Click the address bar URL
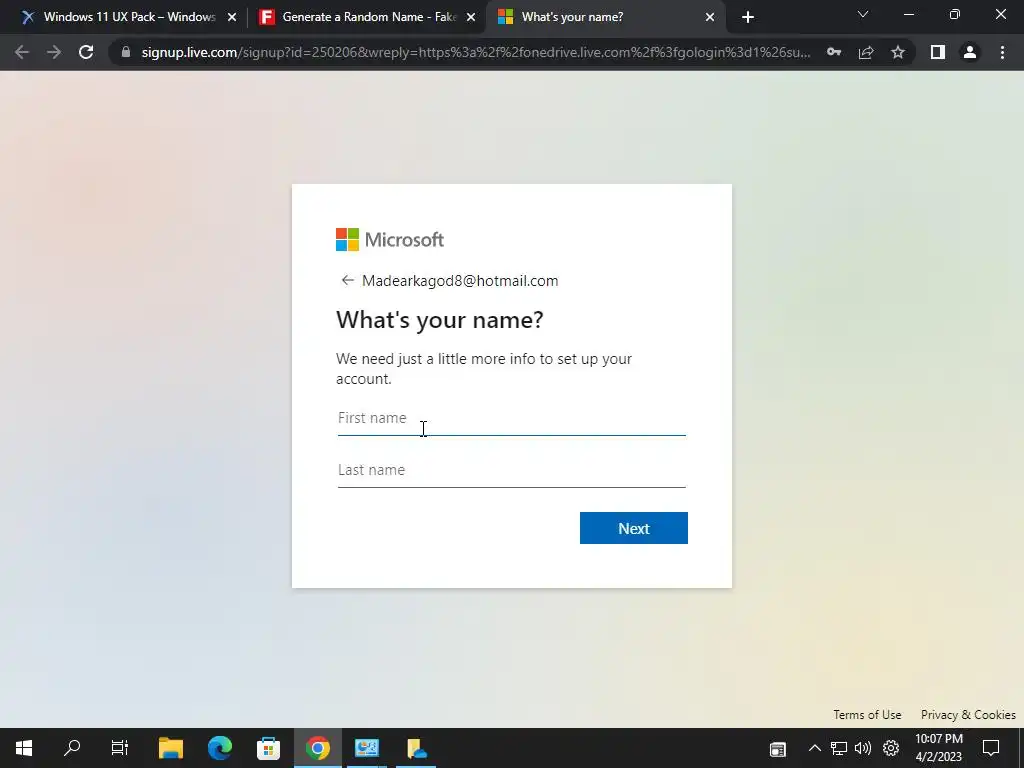 [x=476, y=52]
